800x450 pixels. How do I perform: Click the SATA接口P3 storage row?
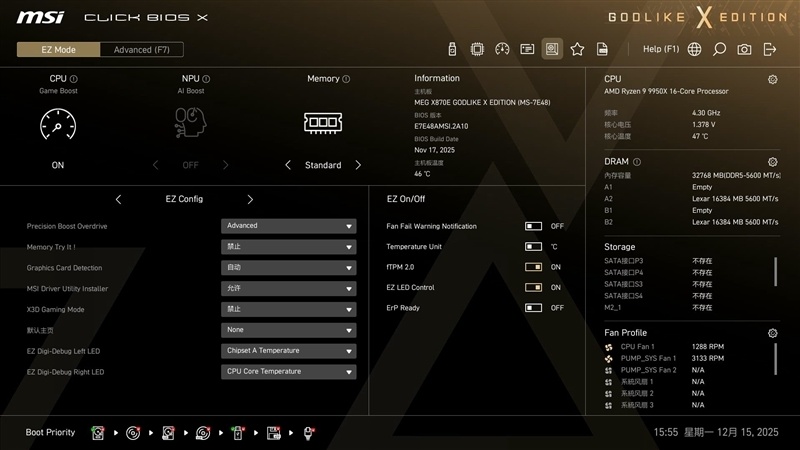658,261
